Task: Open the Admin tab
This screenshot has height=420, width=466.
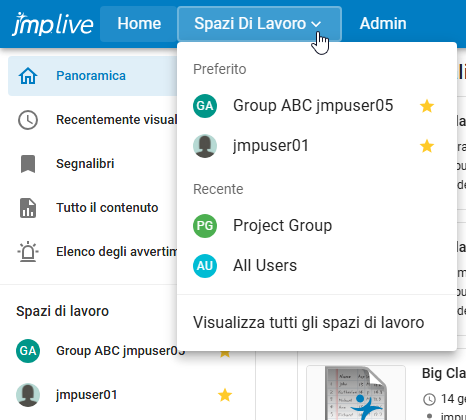Action: point(383,24)
